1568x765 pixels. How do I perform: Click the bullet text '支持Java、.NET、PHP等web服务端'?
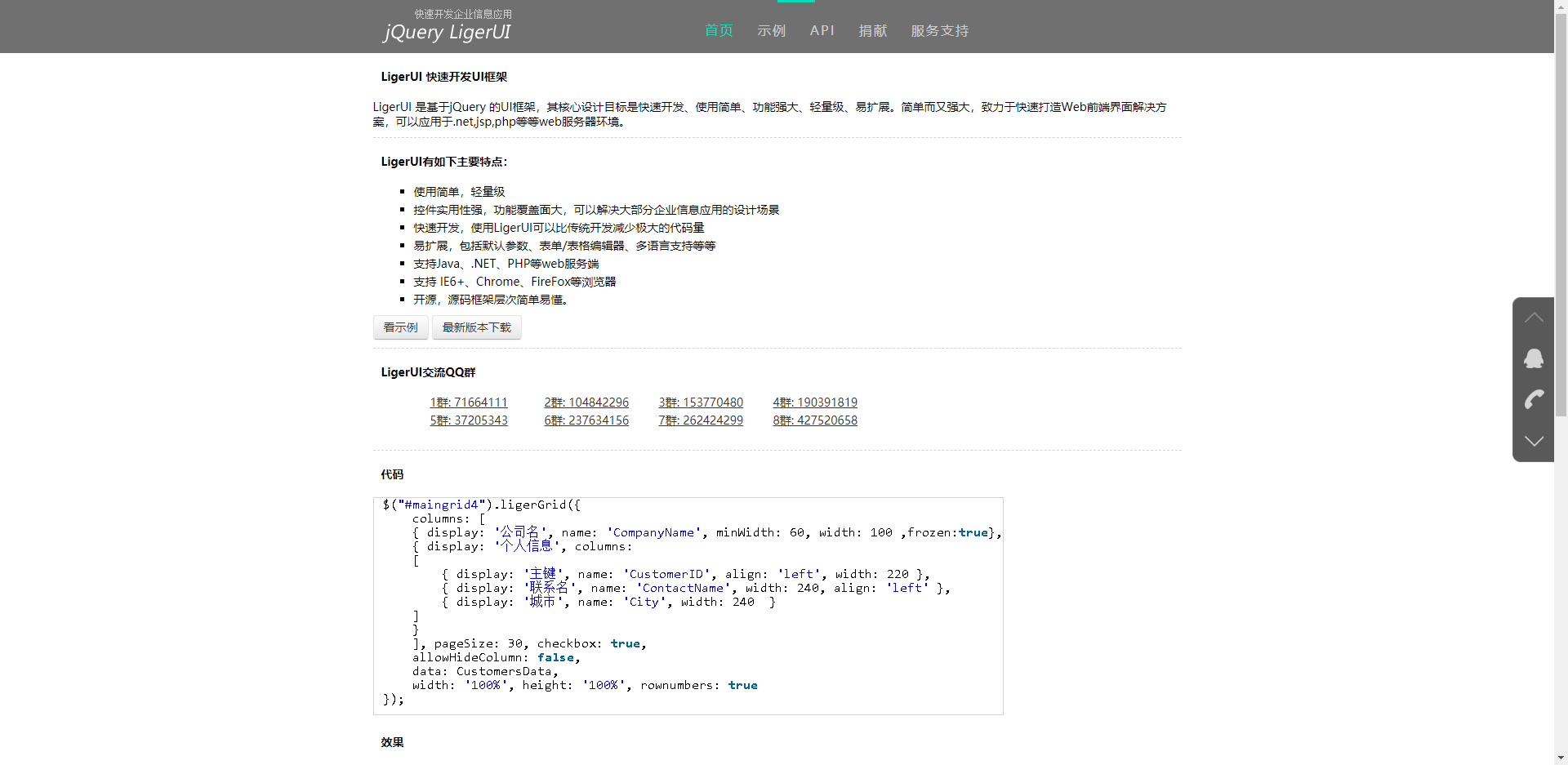pos(506,264)
